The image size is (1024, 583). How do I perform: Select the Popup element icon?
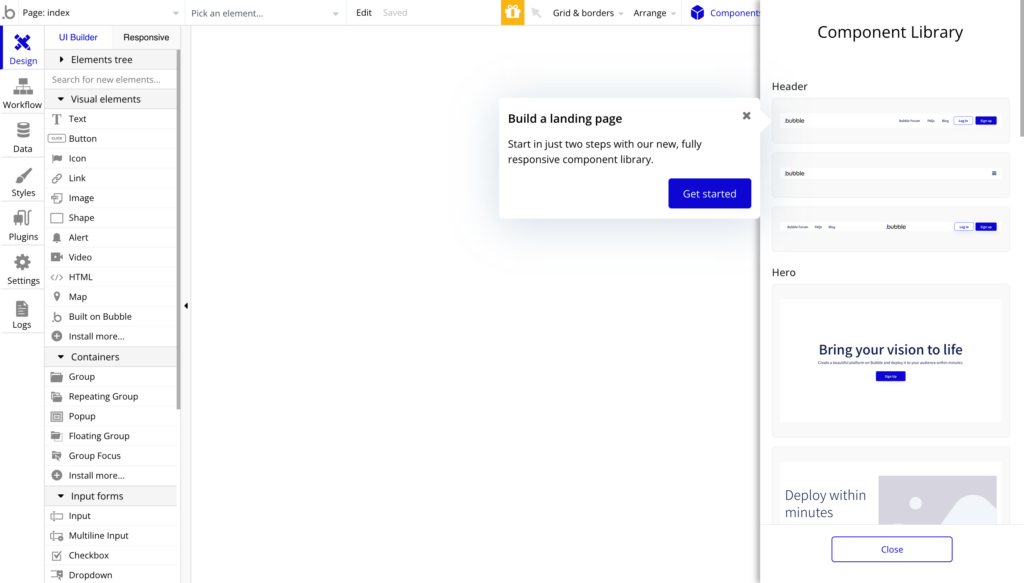[x=57, y=417]
